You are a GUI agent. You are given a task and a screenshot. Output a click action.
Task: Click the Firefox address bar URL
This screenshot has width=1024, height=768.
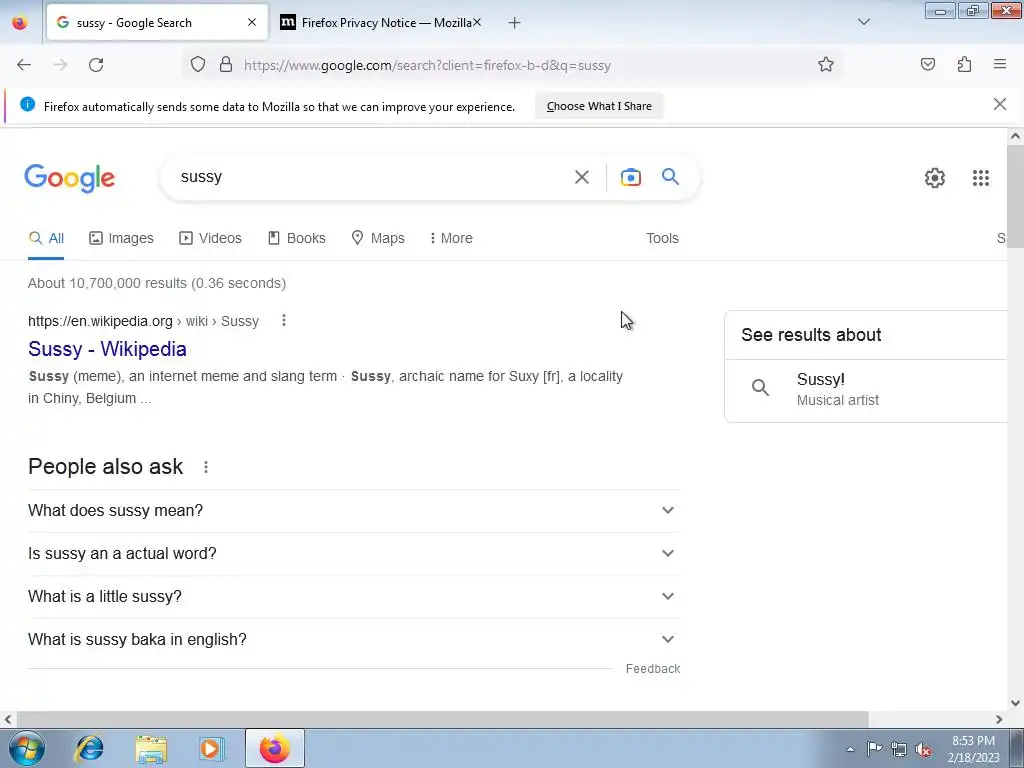(427, 65)
